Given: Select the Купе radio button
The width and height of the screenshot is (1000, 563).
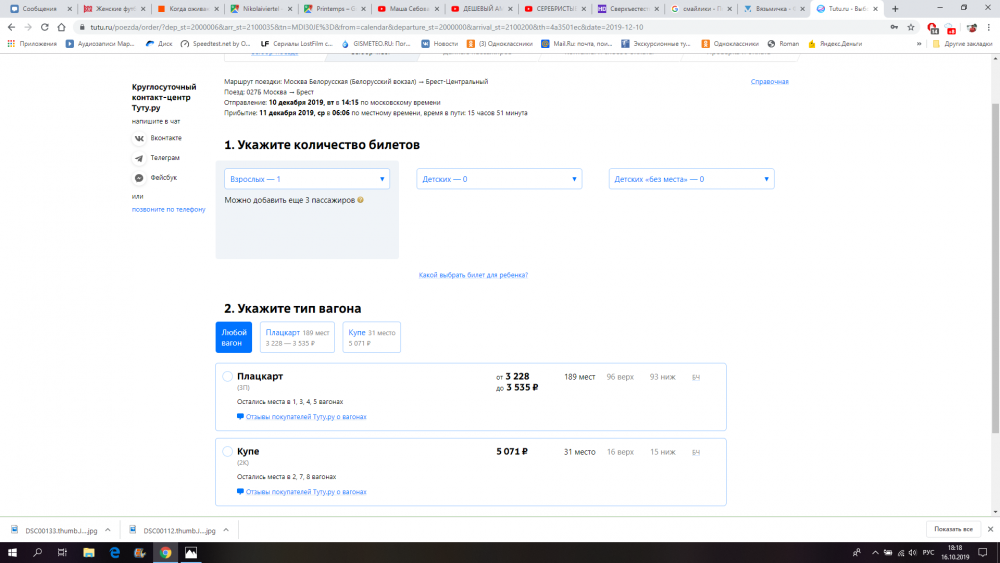Looking at the screenshot, I should pos(228,452).
